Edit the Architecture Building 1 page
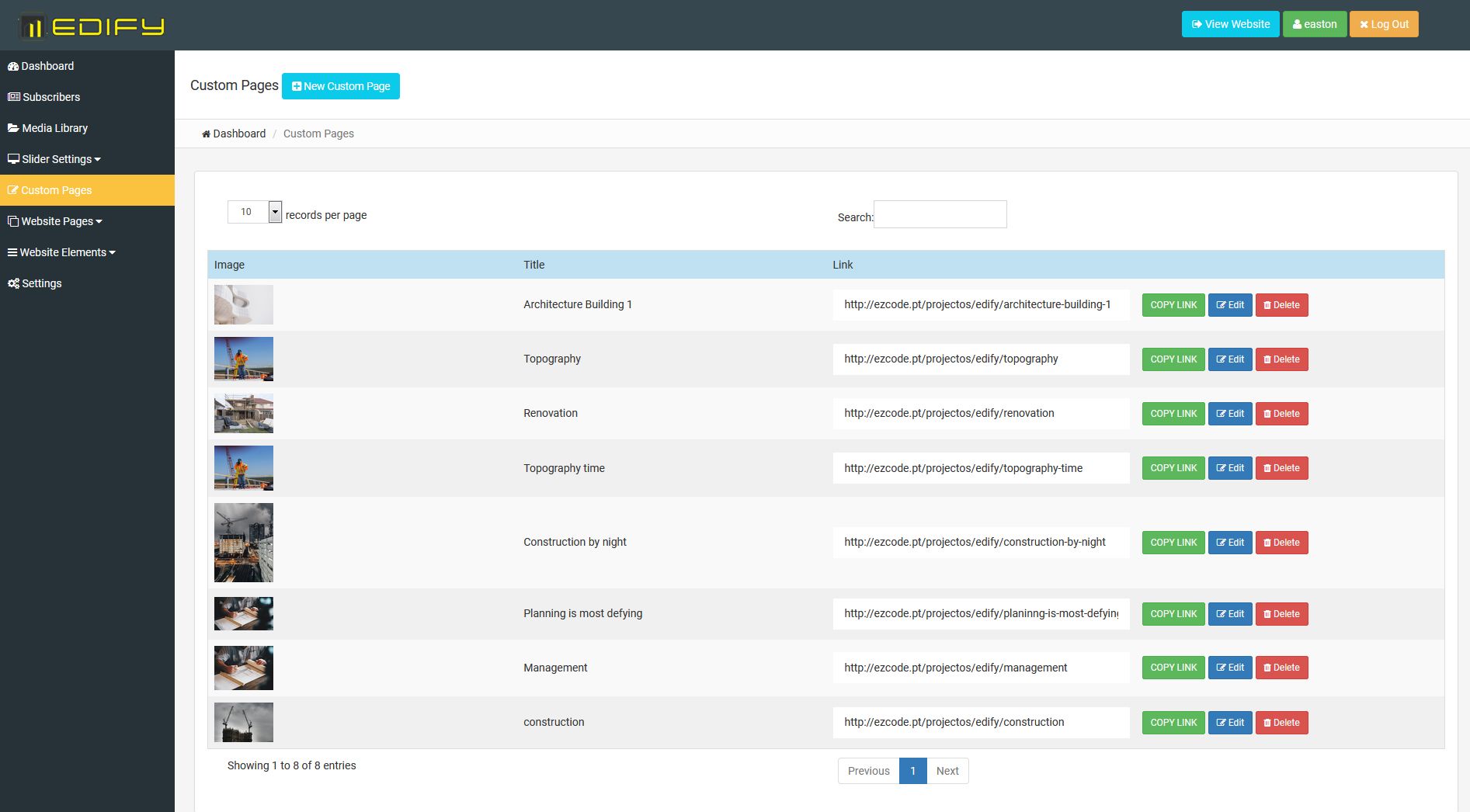 (x=1230, y=305)
